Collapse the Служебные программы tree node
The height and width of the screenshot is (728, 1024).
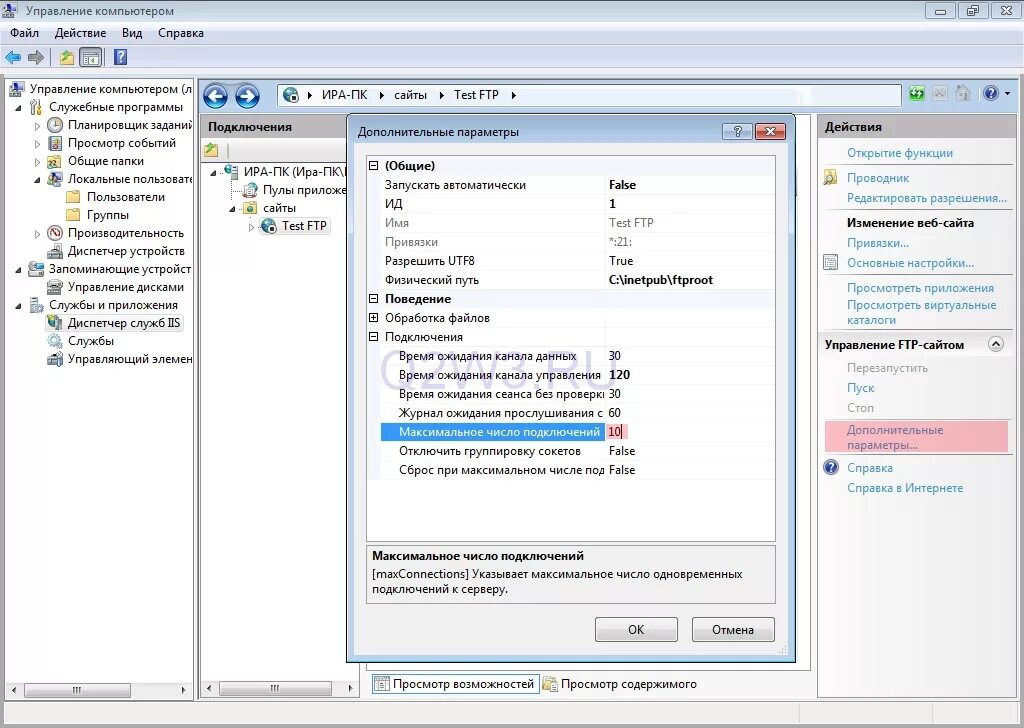pos(18,108)
